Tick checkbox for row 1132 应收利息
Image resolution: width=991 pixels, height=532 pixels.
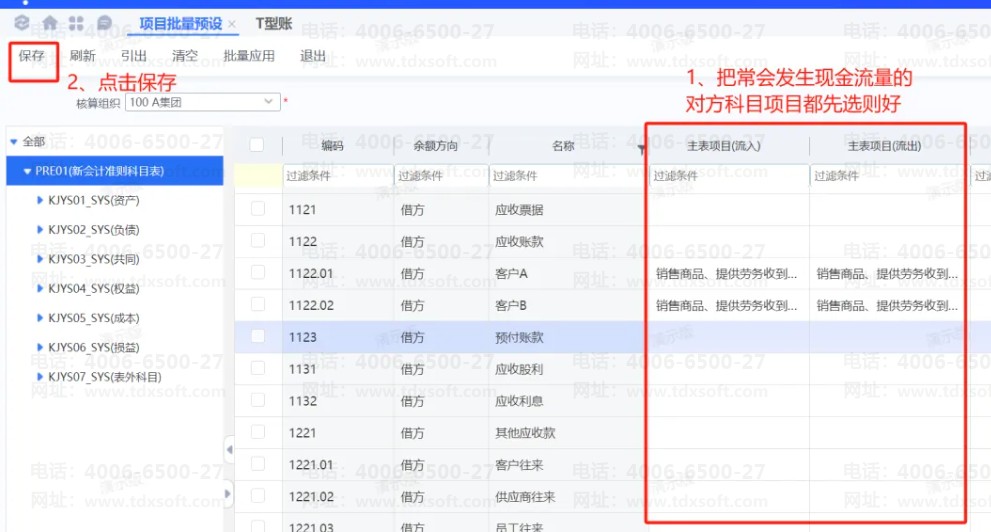258,400
